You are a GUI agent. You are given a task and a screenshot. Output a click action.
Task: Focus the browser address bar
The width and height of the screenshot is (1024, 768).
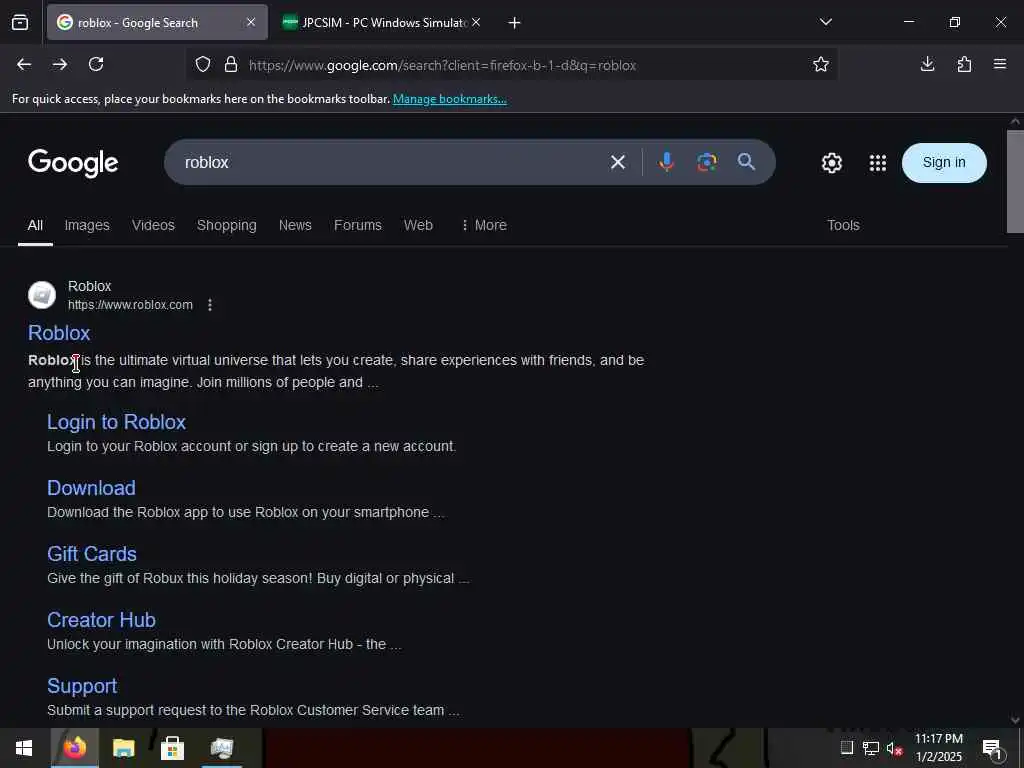(x=511, y=65)
